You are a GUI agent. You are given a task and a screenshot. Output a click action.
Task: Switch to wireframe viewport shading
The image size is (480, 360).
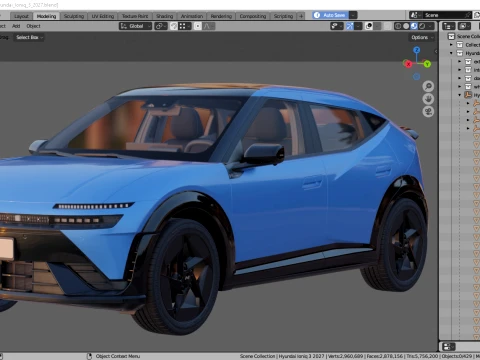[x=398, y=26]
